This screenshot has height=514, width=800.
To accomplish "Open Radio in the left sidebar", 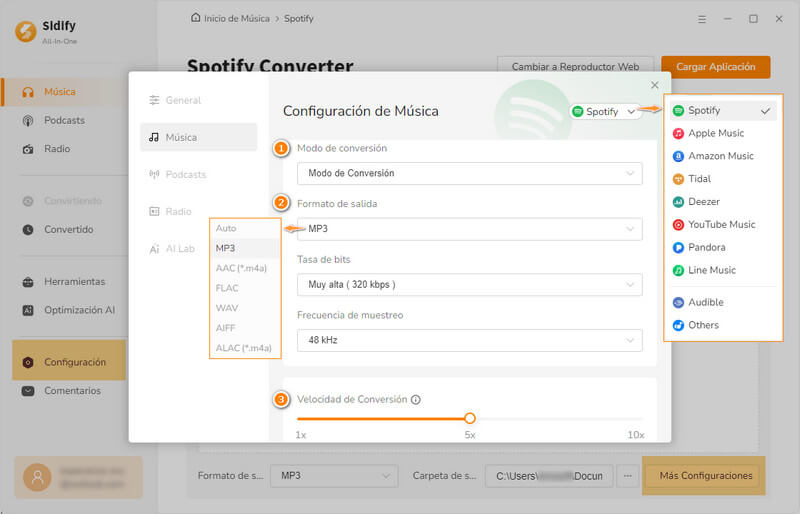I will [x=57, y=149].
